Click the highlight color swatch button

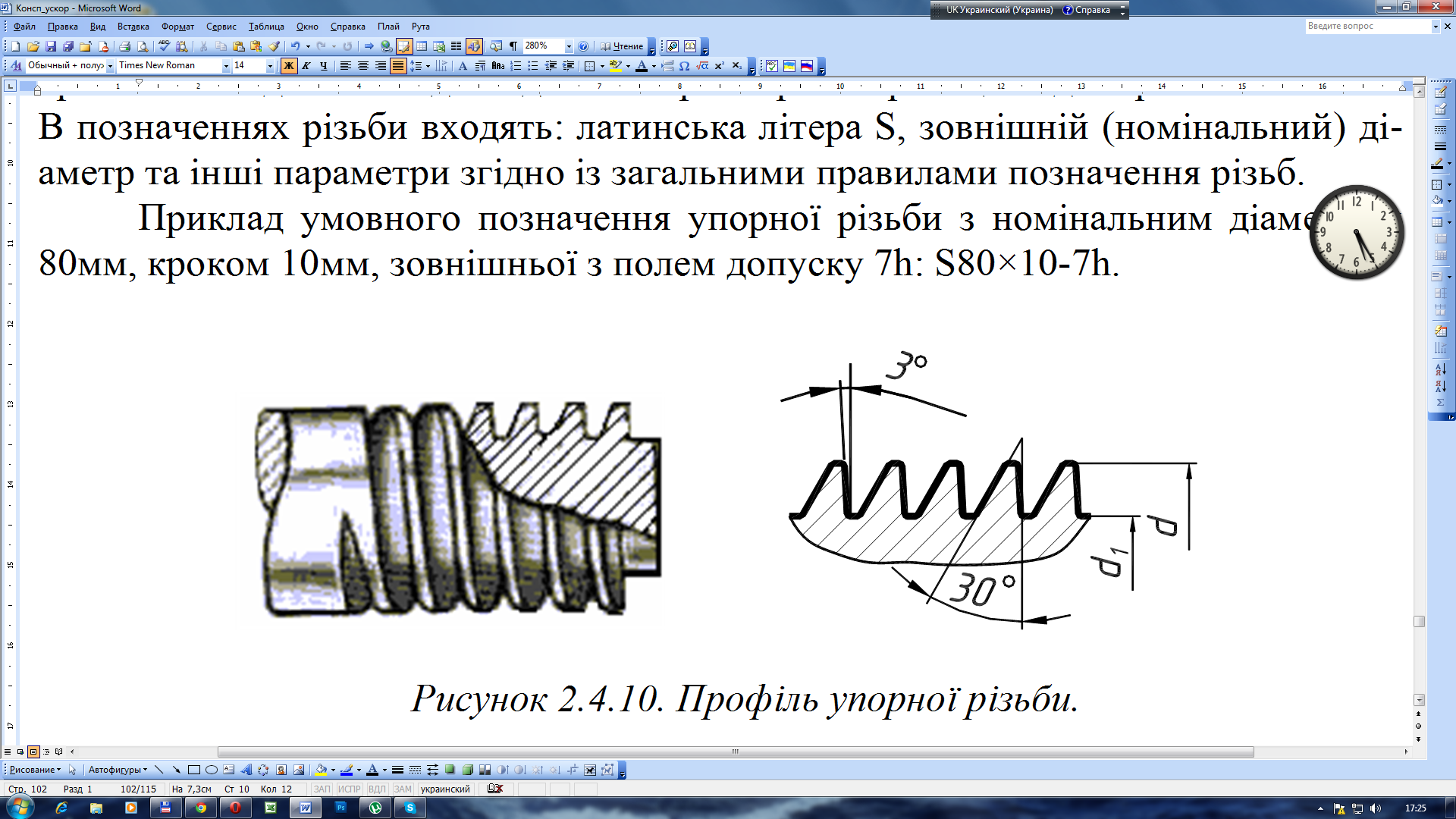[x=615, y=66]
